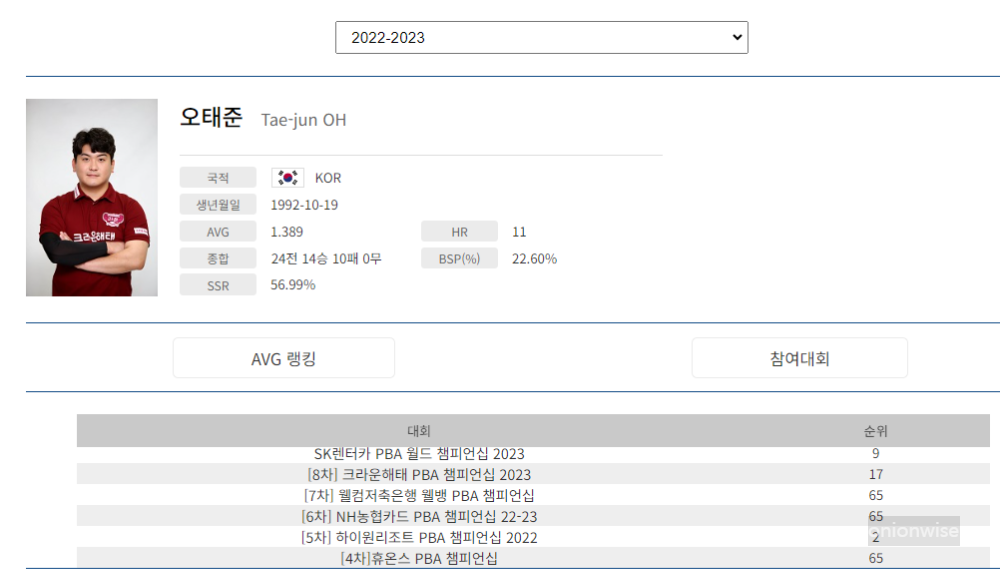Click the 국적 label badge

[x=217, y=177]
